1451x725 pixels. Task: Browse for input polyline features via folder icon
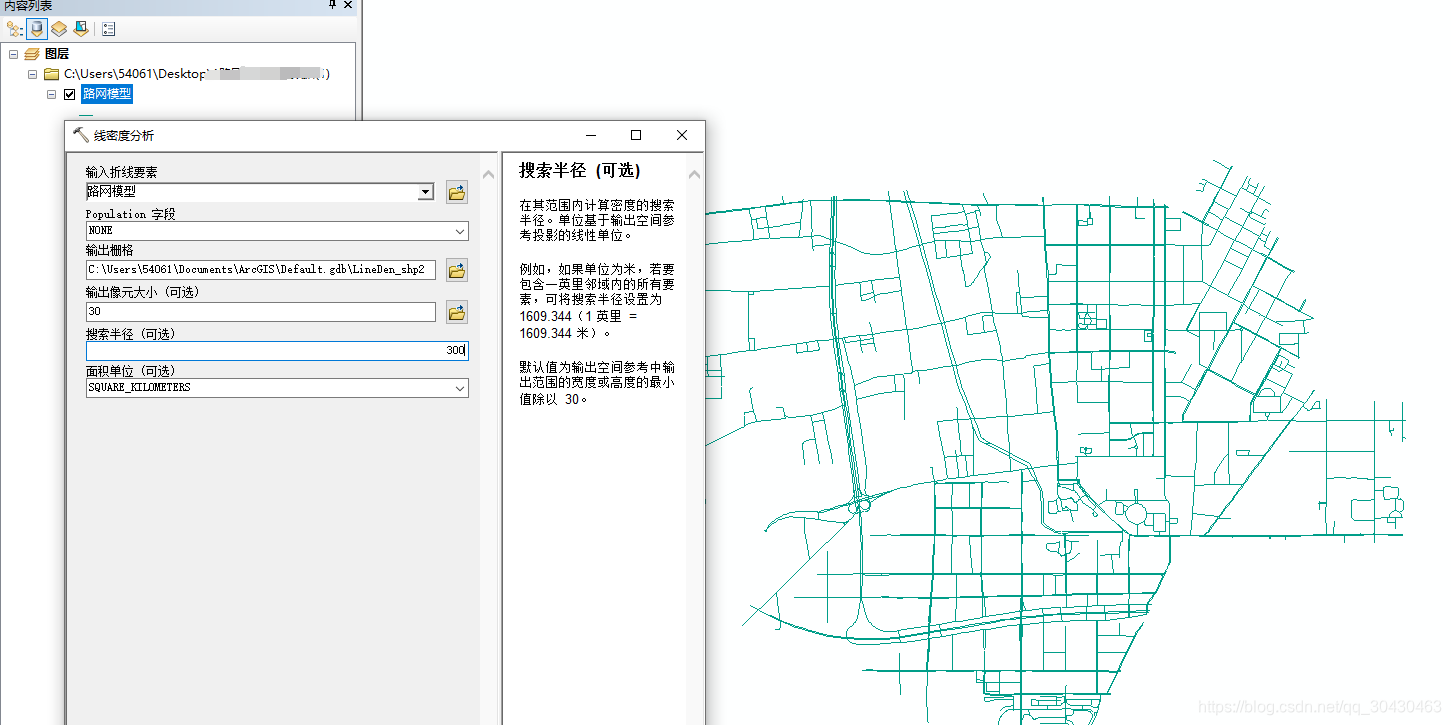[456, 192]
